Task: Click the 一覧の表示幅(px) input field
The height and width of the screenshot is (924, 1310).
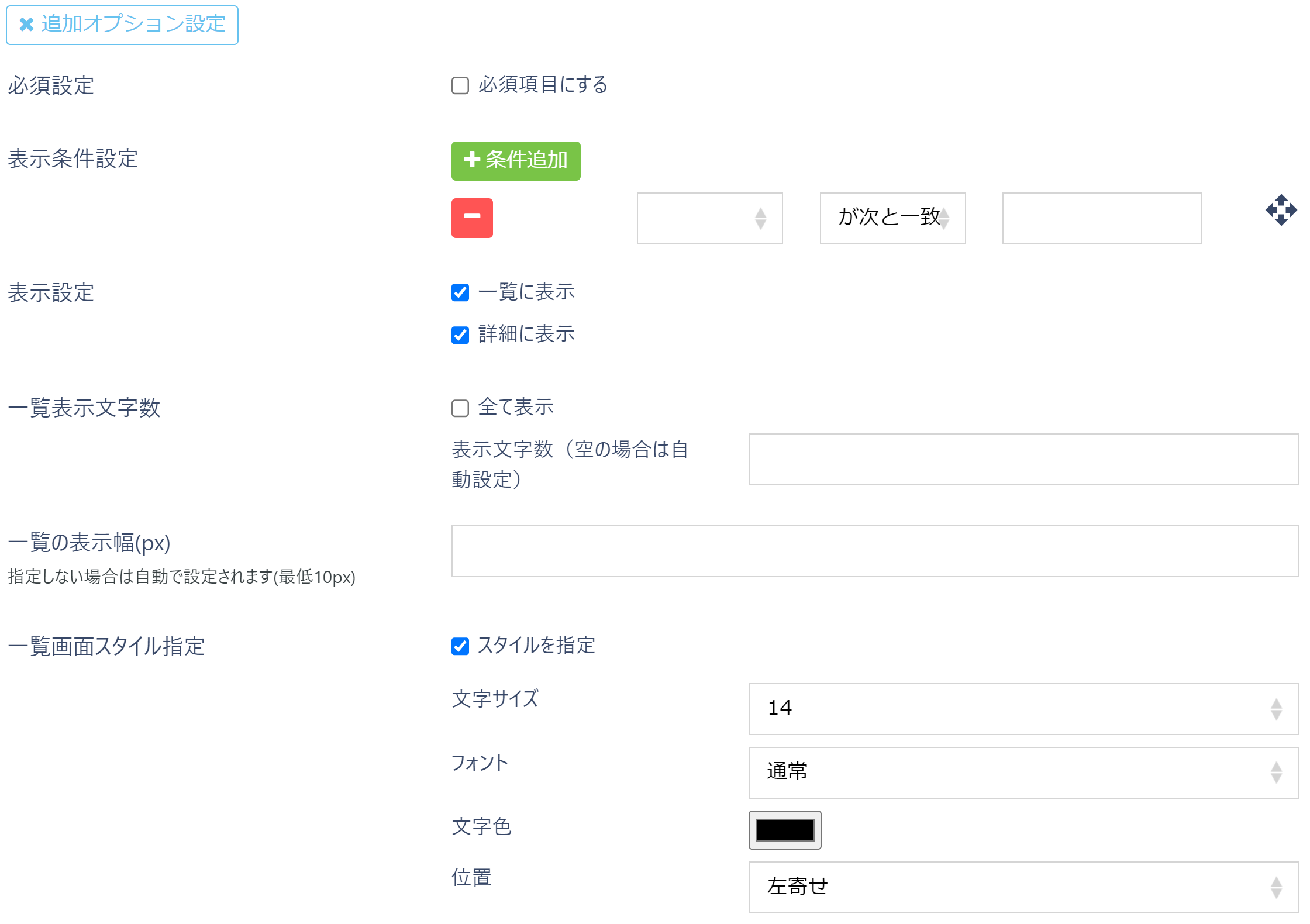Action: 874,551
